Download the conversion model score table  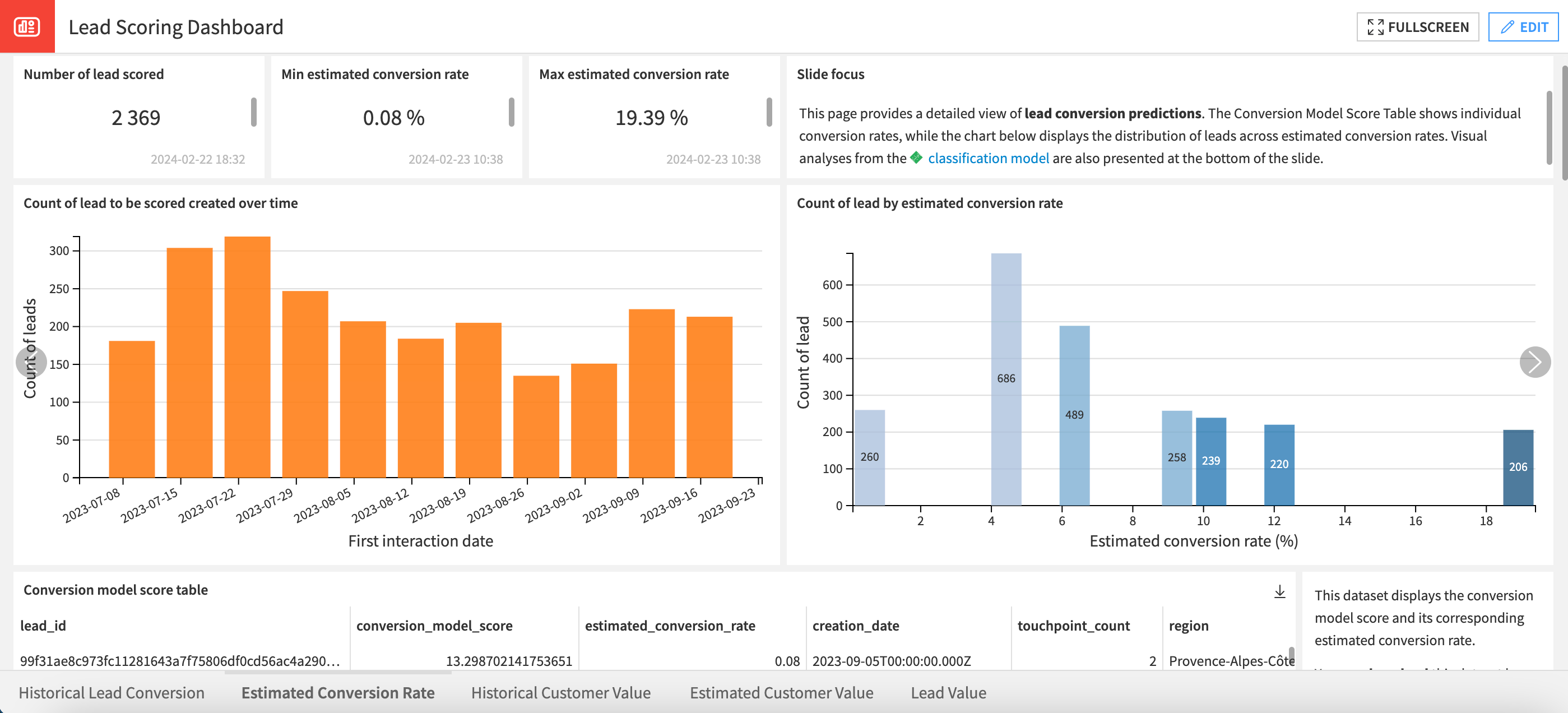pyautogui.click(x=1279, y=591)
